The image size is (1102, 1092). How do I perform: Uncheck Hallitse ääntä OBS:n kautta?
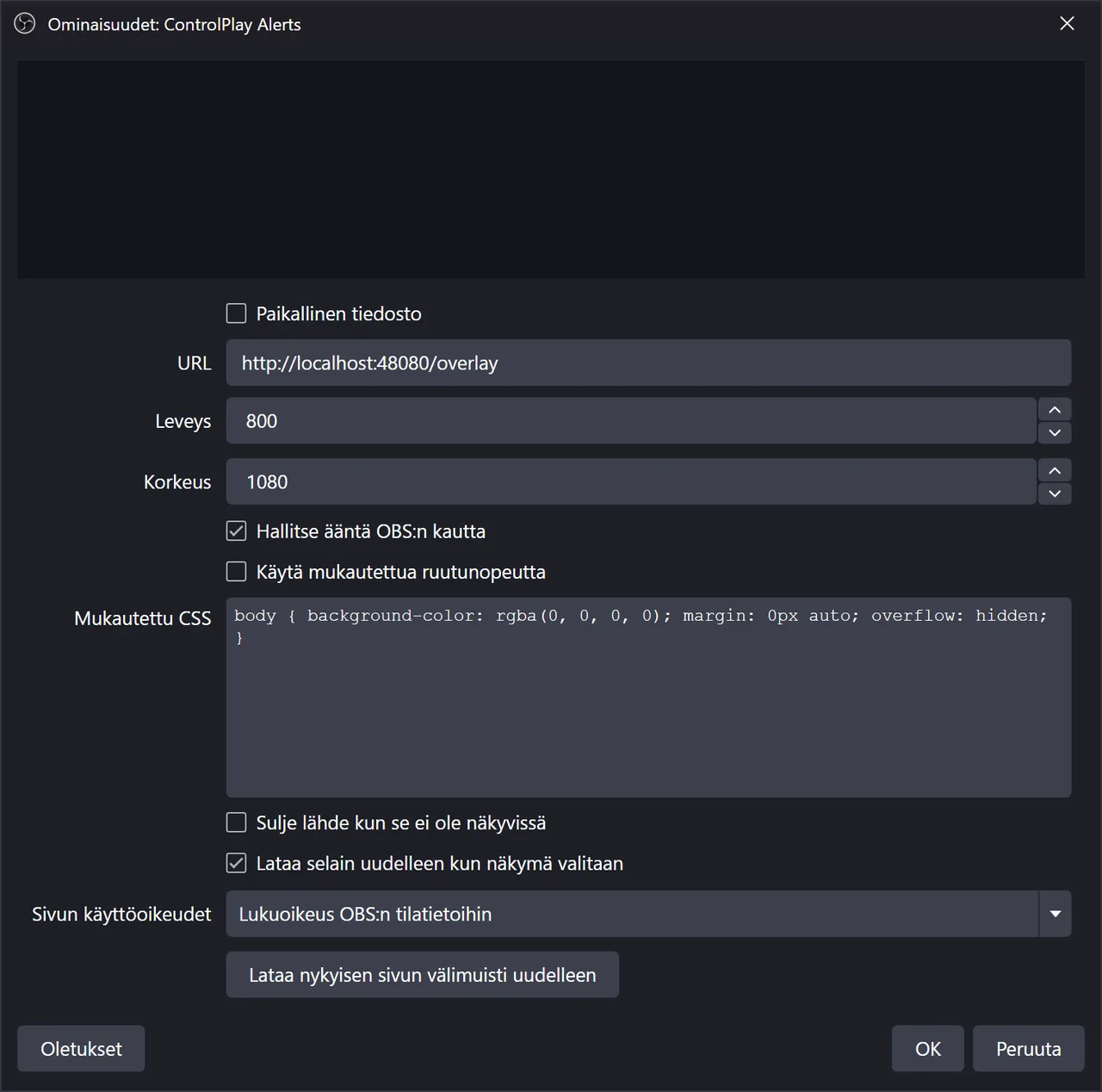click(x=236, y=531)
